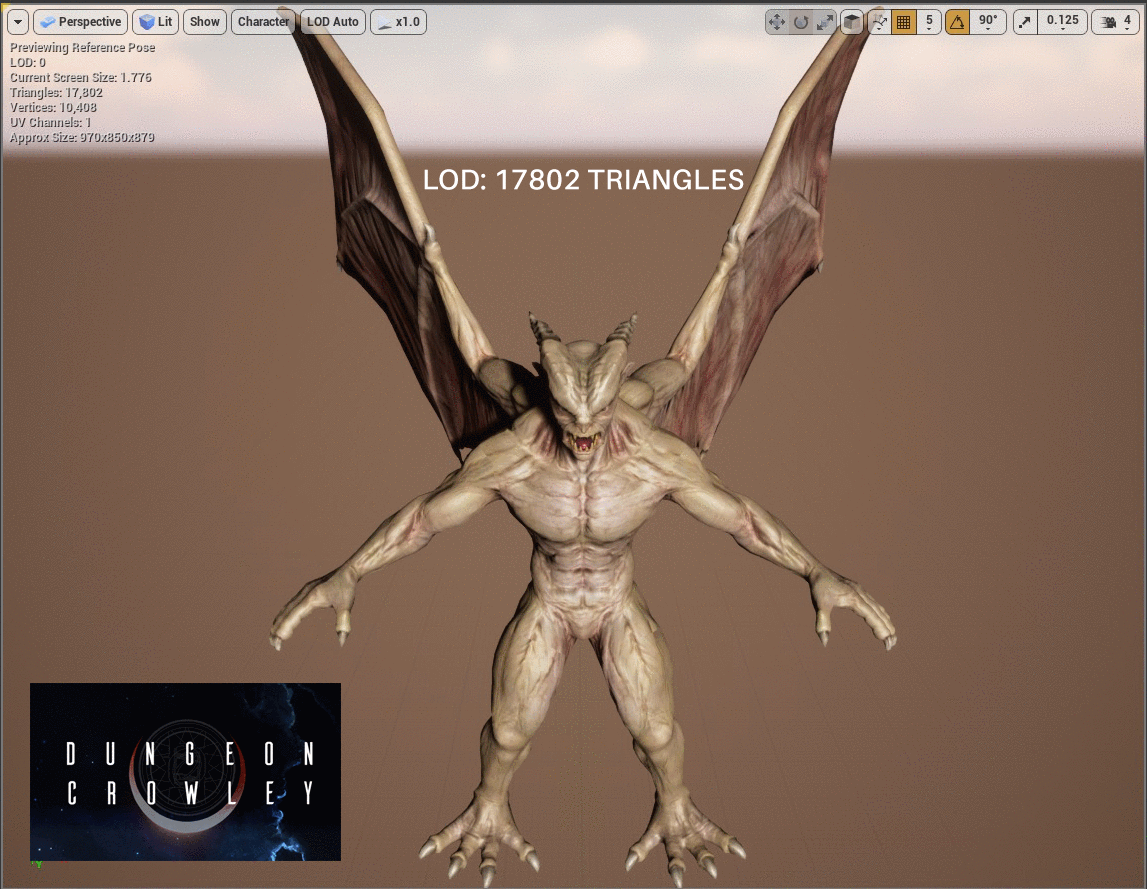Screen dimensions: 1147x889
Task: Open the Lit view mode menu
Action: (155, 22)
